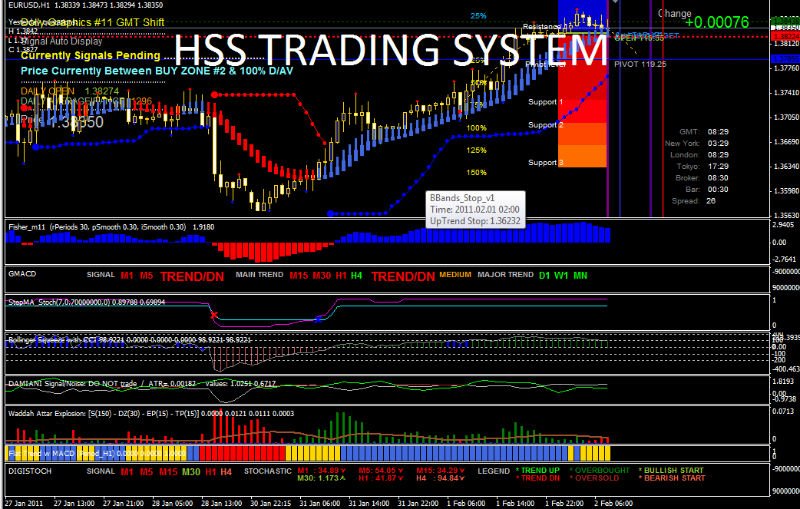Click tooltip line 'Time: 2011.02.01 02:00'
Viewport: 800px width, 509px height.
coord(474,210)
